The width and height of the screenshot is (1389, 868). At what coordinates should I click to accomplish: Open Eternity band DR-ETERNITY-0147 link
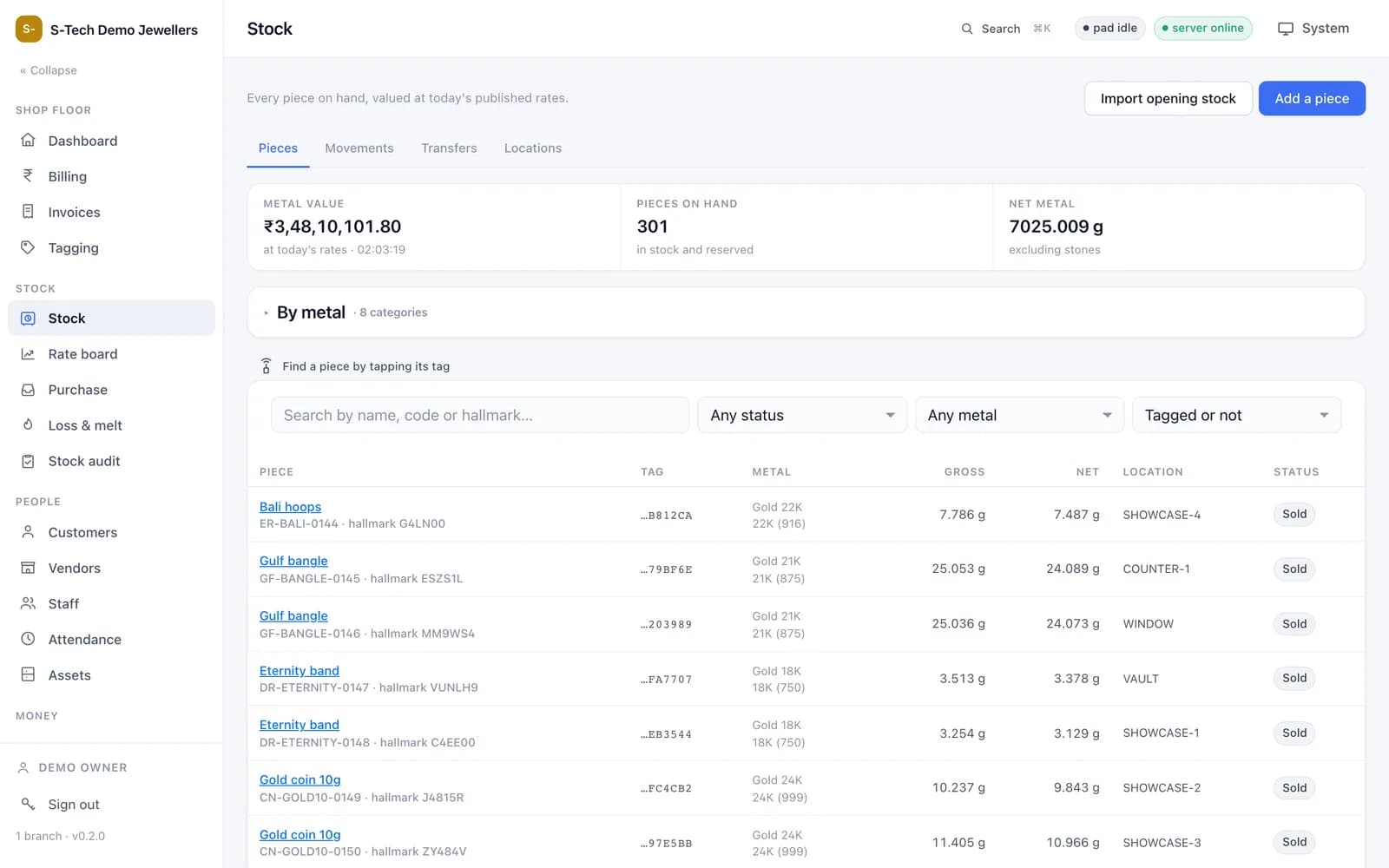coord(300,671)
